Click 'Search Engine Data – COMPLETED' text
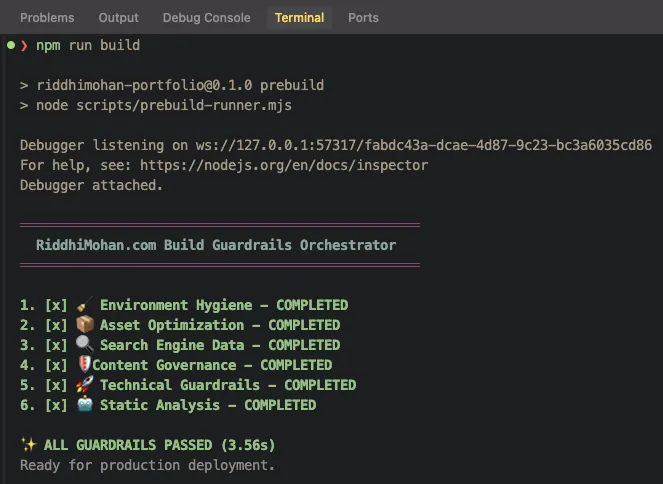 220,345
